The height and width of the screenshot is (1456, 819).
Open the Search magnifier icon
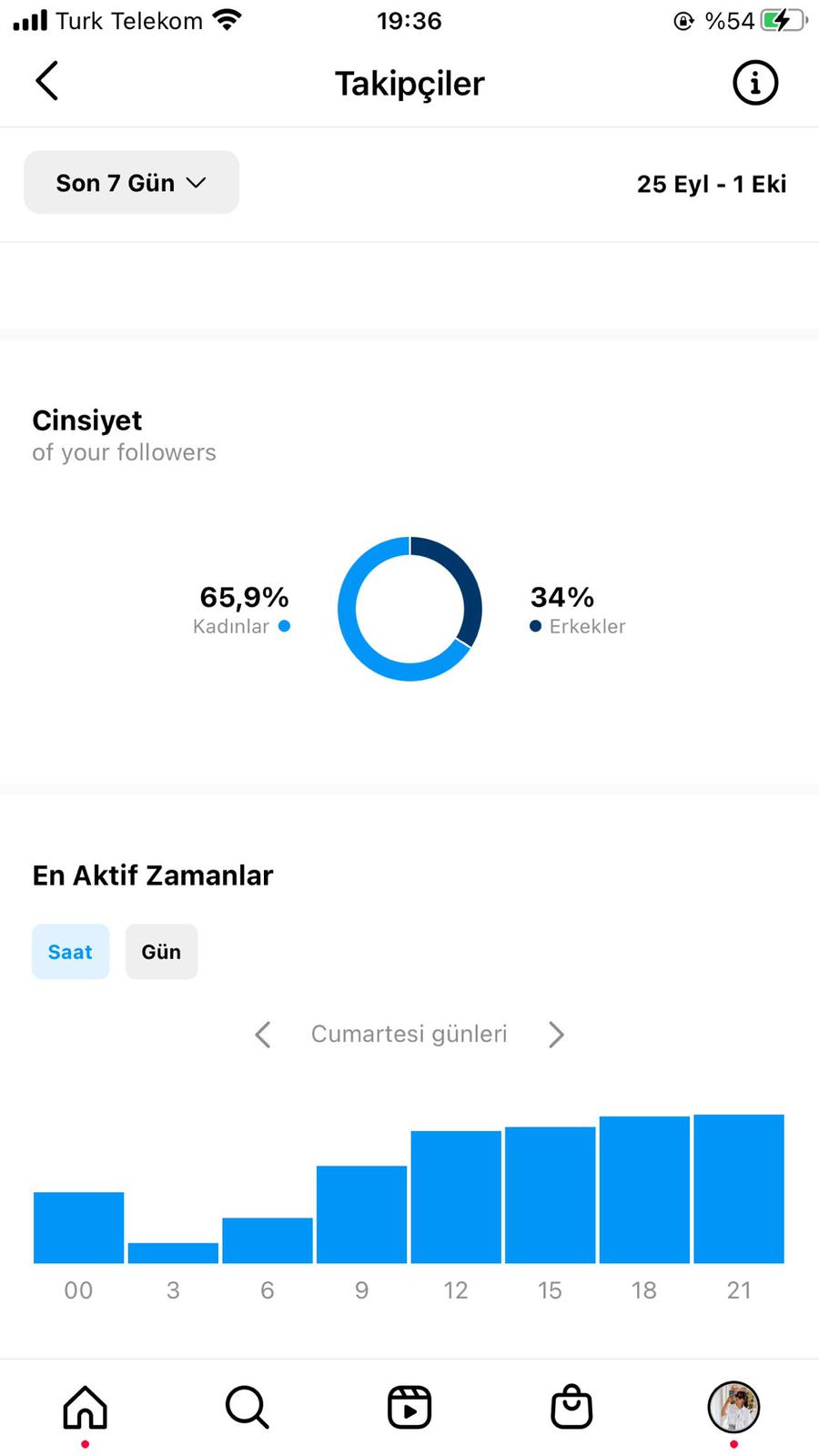(x=247, y=1407)
